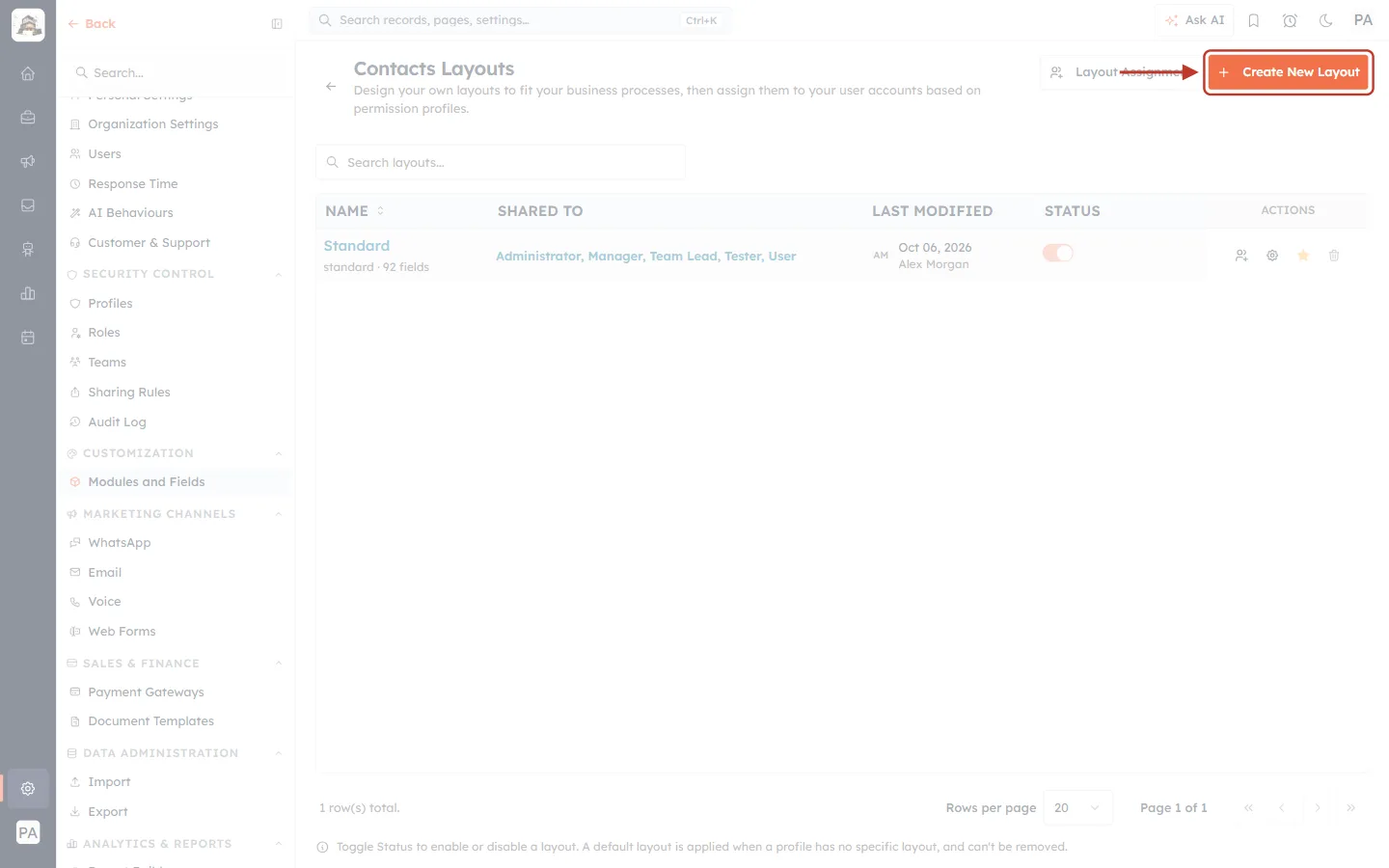
Task: Open Modules and Fields in sidebar
Action: [x=175, y=482]
